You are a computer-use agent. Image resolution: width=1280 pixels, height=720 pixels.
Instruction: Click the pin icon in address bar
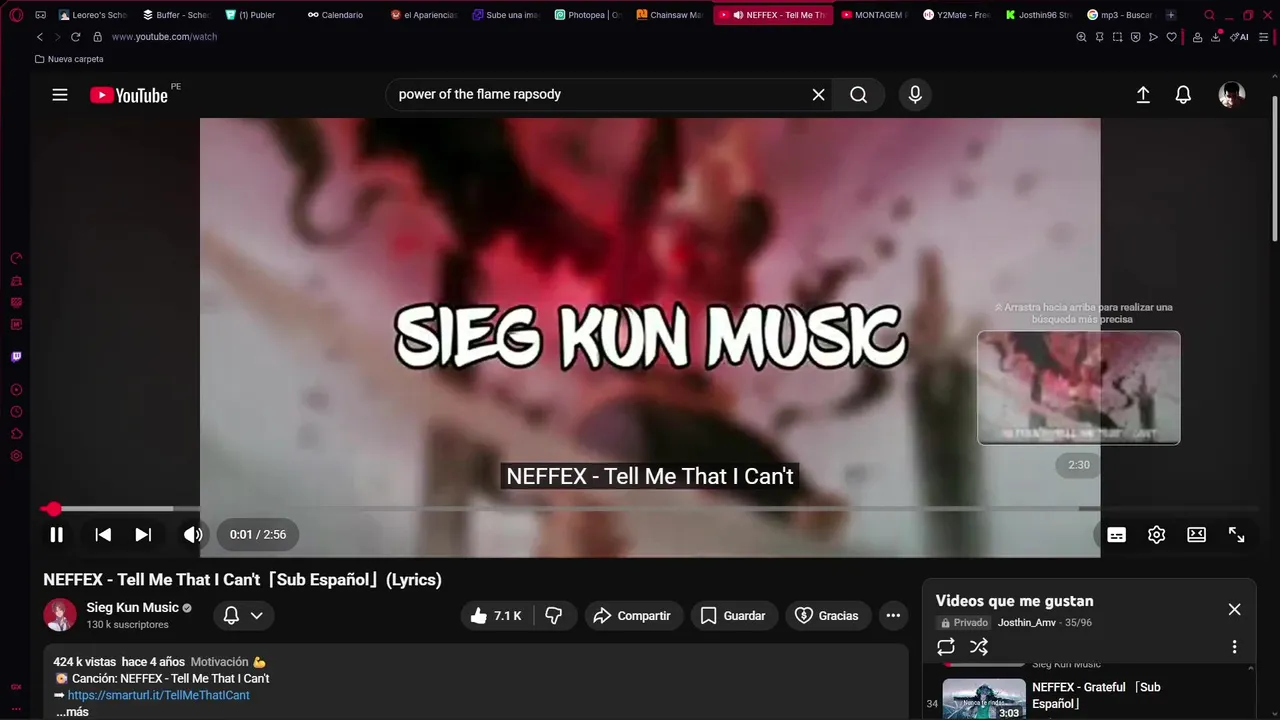(1099, 37)
